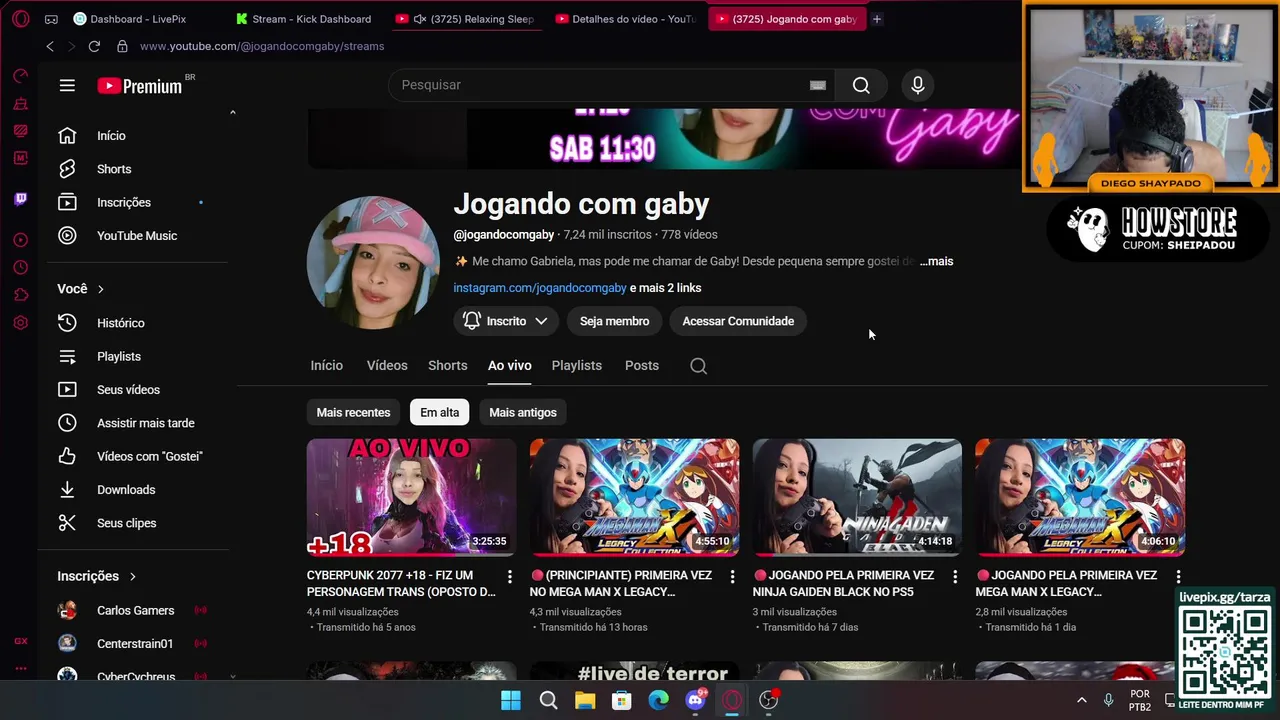Show hidden system tray icons
Screen dimensions: 1280x720
(1081, 700)
